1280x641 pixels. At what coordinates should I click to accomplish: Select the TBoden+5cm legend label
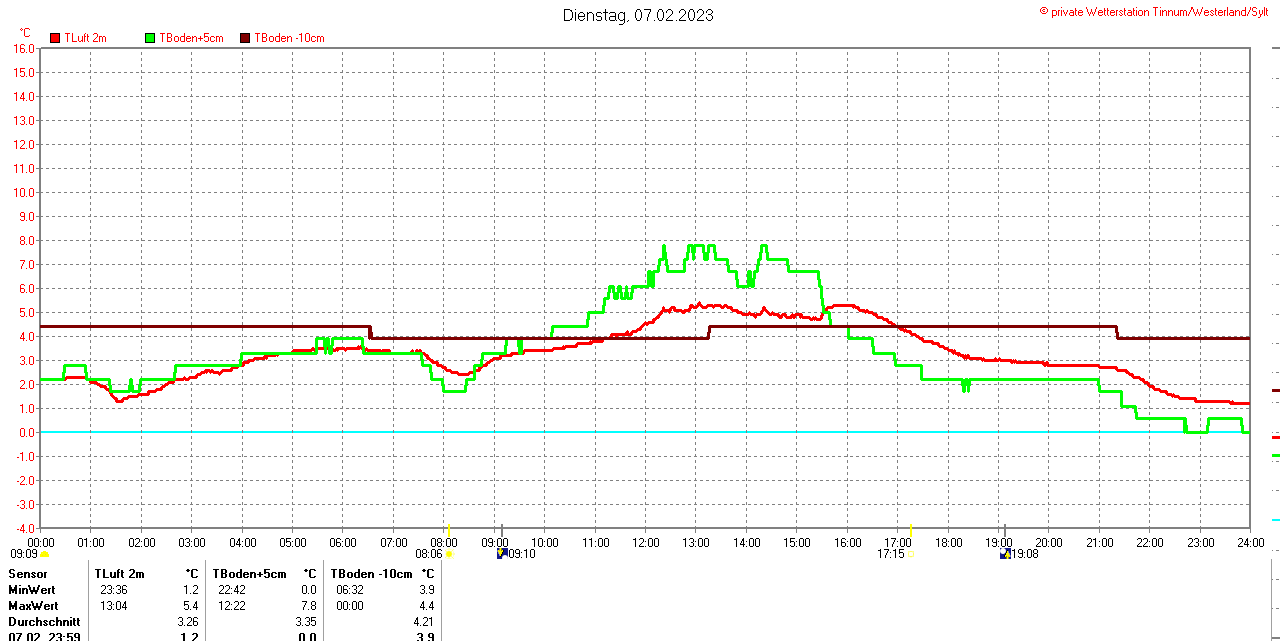tap(191, 38)
